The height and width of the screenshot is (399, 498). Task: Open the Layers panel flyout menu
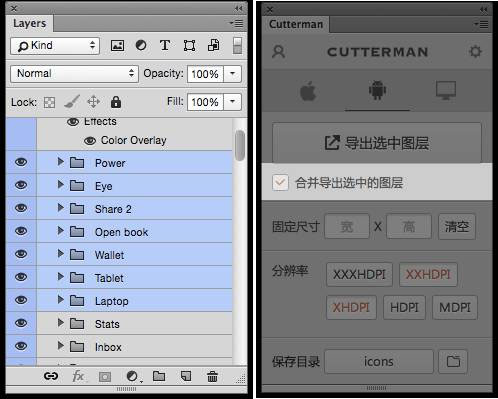coord(236,23)
